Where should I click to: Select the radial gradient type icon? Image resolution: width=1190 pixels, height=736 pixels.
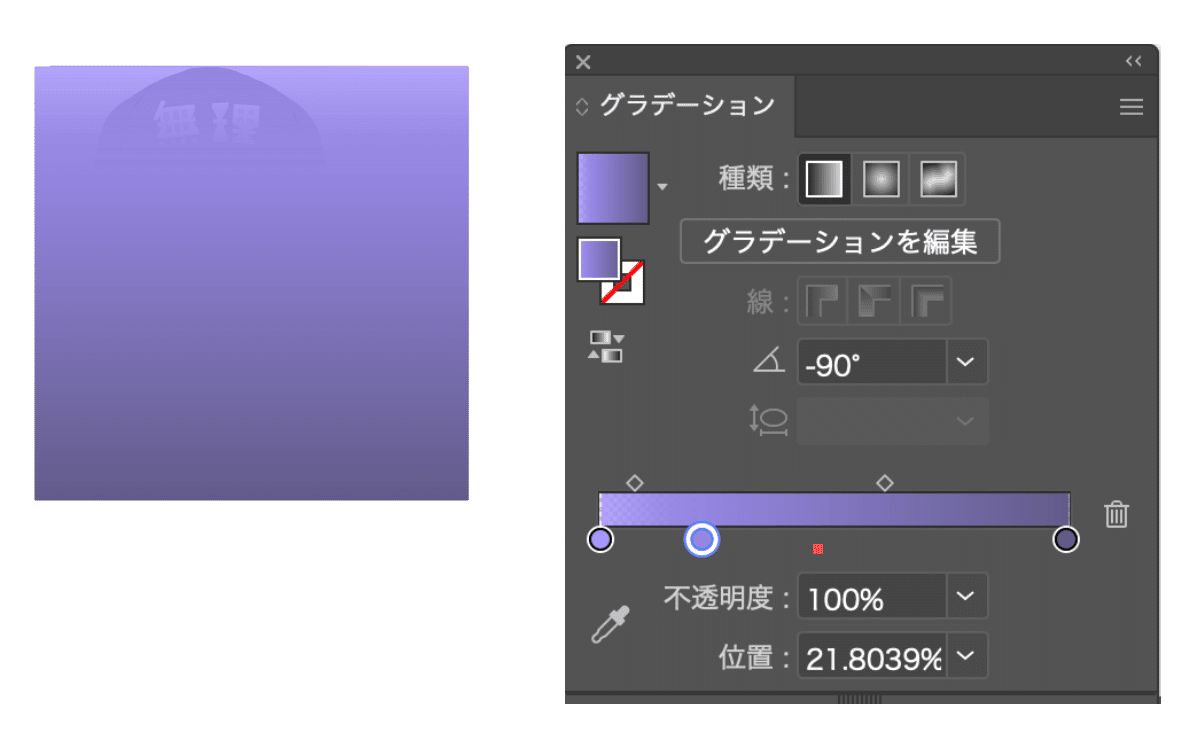(x=880, y=179)
